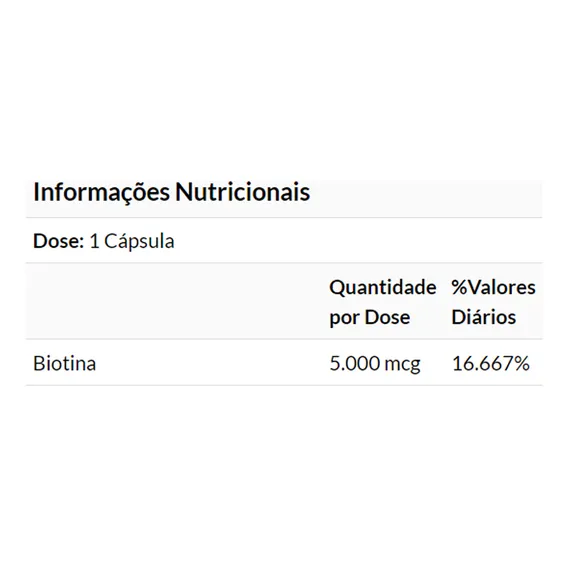568x568 pixels.
Task: Select the word Nutricionais in the title
Action: (x=243, y=191)
